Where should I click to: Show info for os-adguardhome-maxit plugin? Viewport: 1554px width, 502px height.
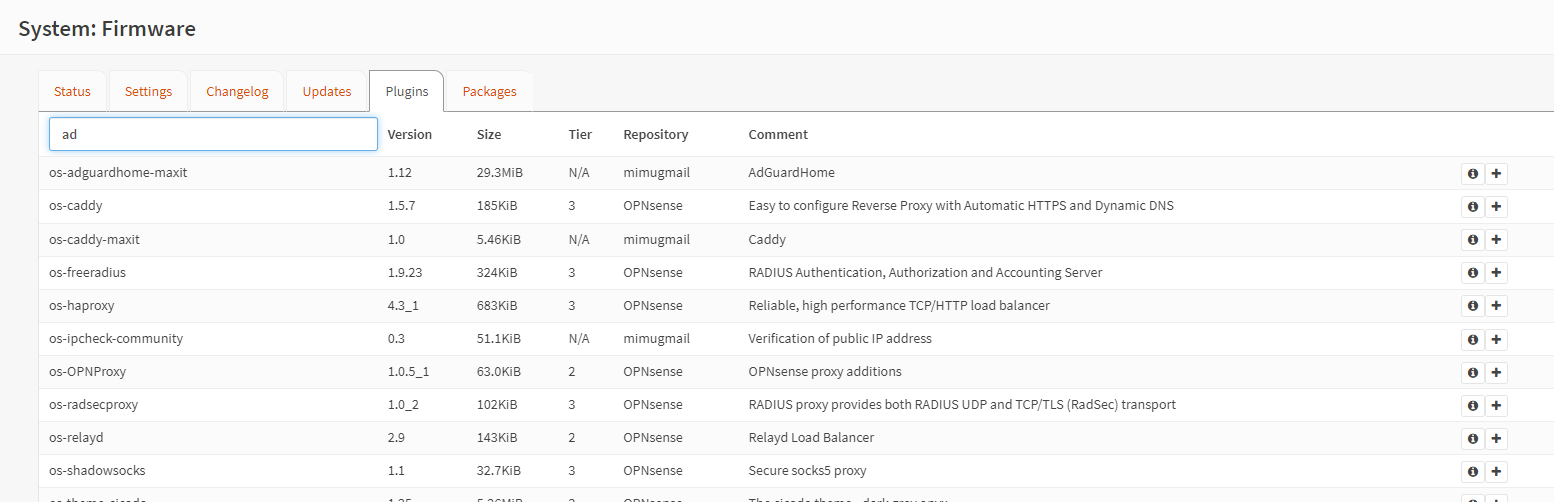point(1472,174)
